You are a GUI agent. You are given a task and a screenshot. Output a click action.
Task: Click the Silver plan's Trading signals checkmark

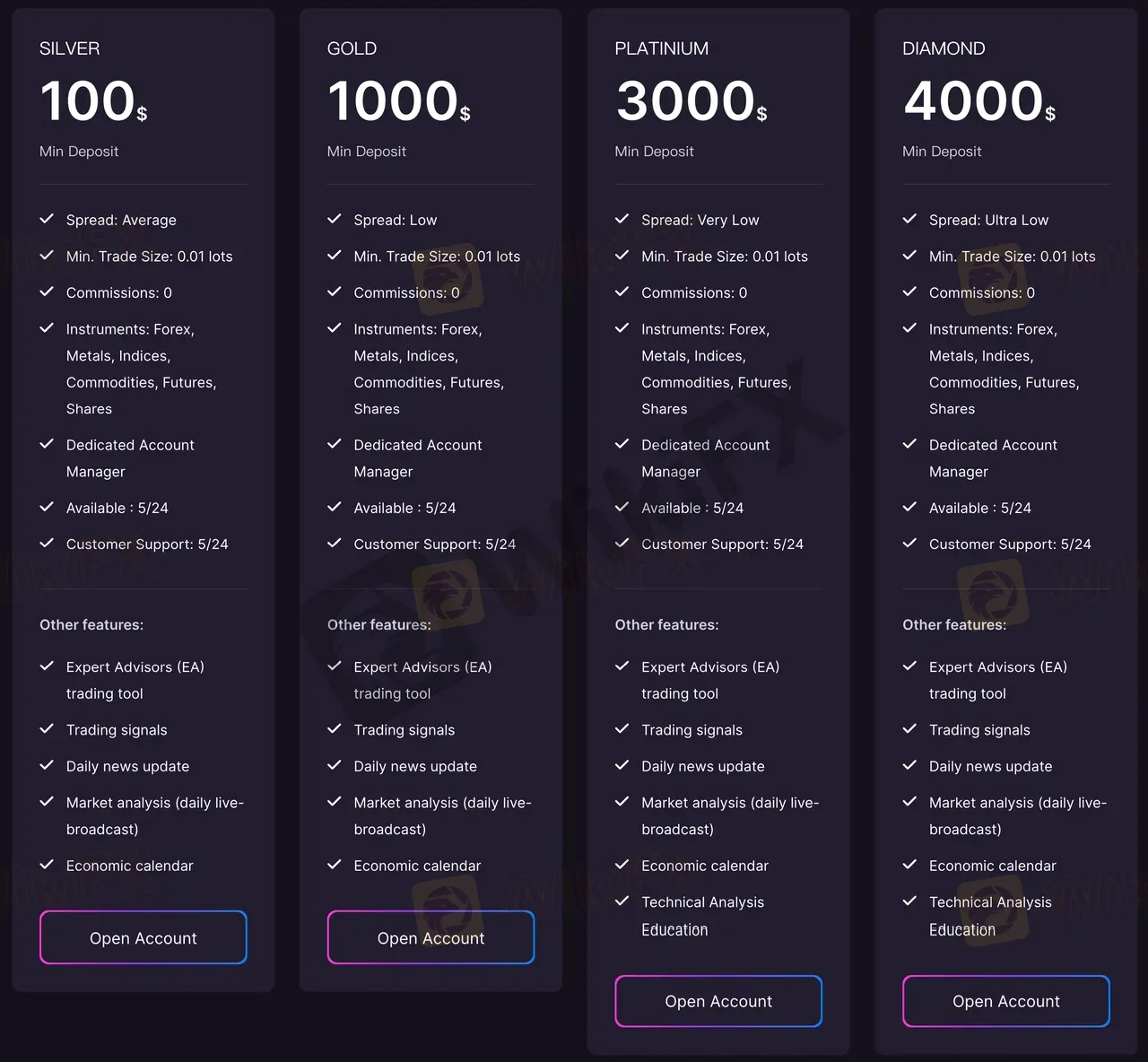coord(48,729)
